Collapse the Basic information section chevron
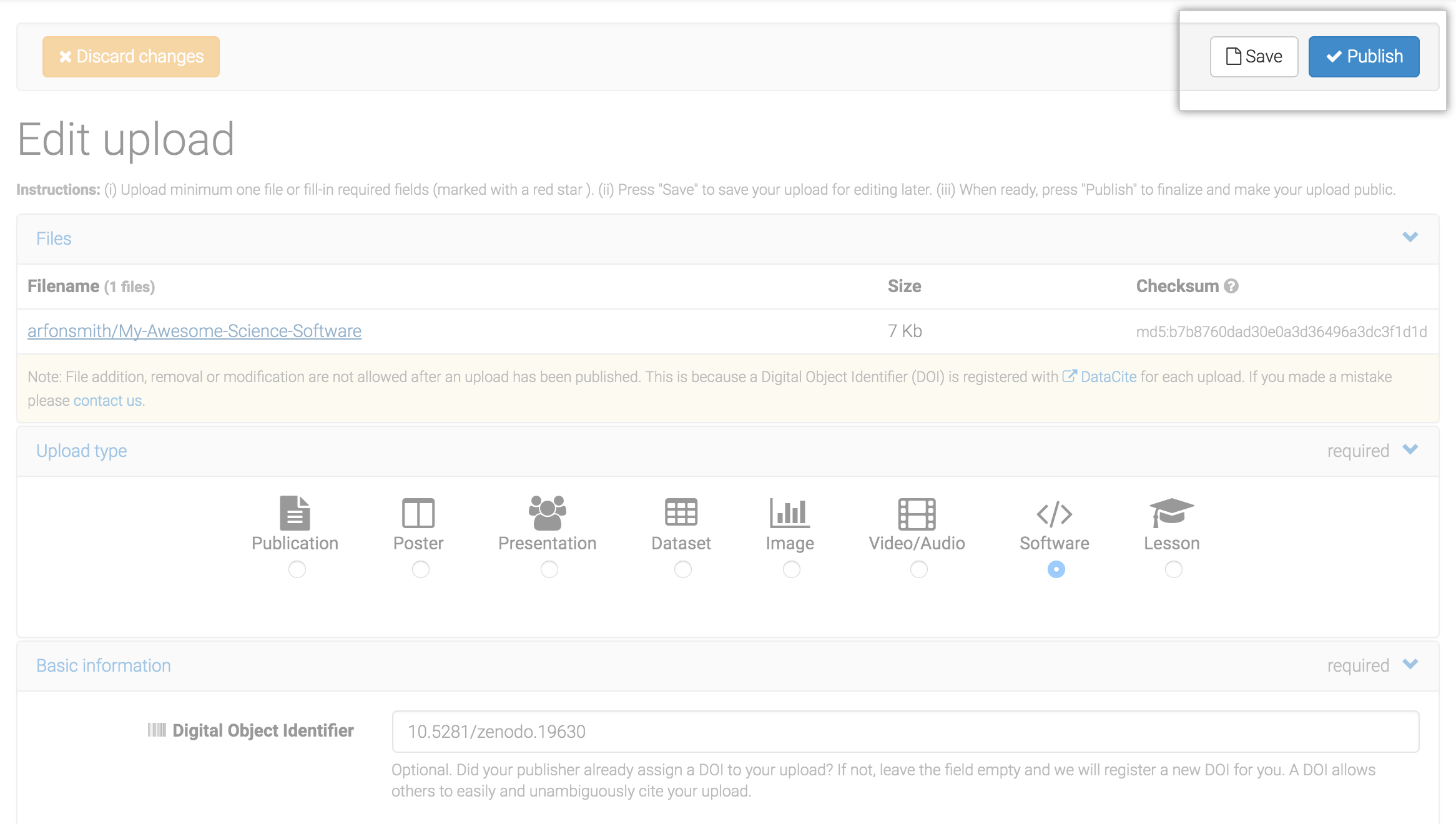 click(1410, 664)
